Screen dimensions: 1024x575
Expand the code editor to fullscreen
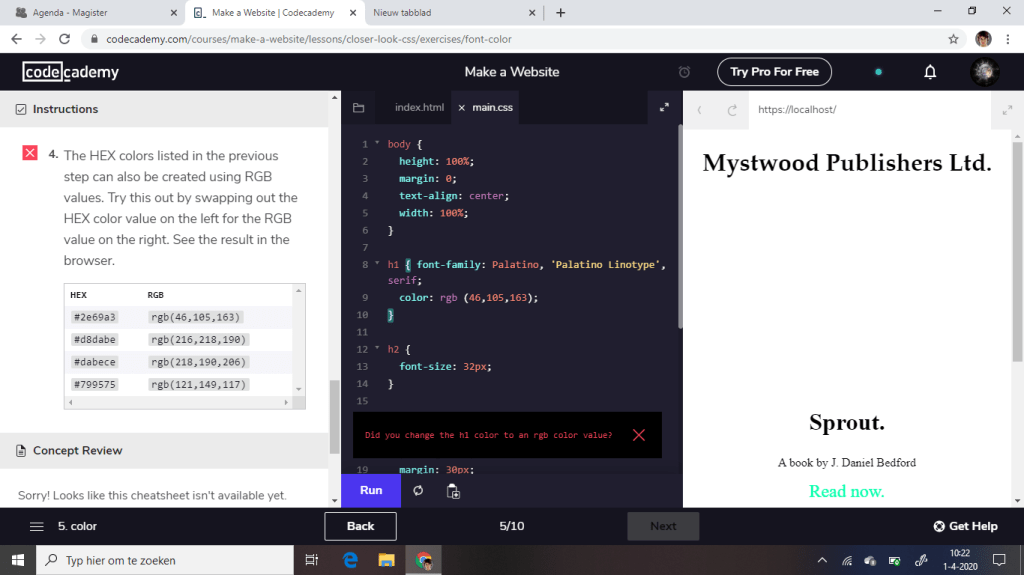[664, 108]
